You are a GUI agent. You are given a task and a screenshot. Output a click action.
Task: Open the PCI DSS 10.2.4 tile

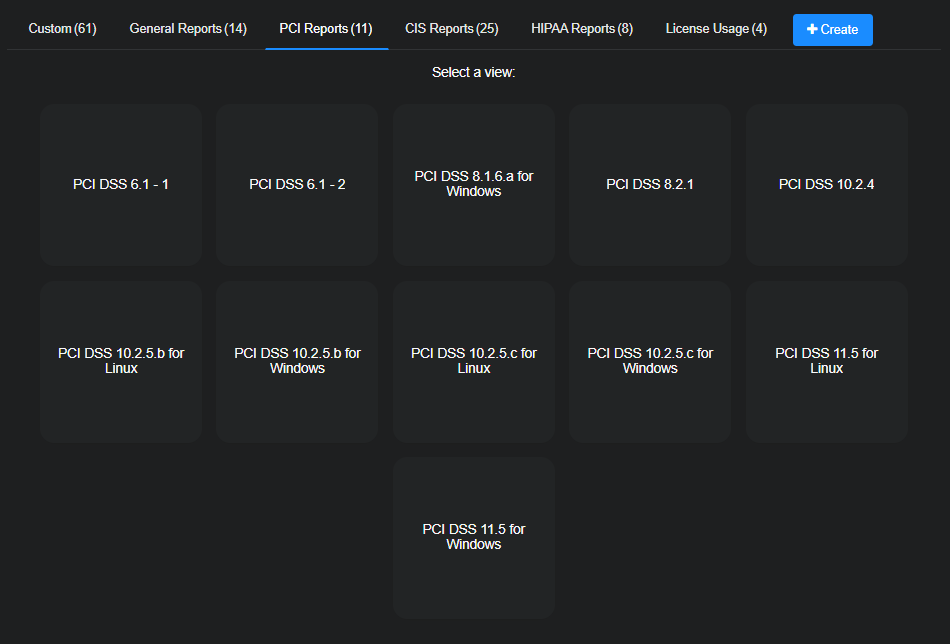coord(827,185)
